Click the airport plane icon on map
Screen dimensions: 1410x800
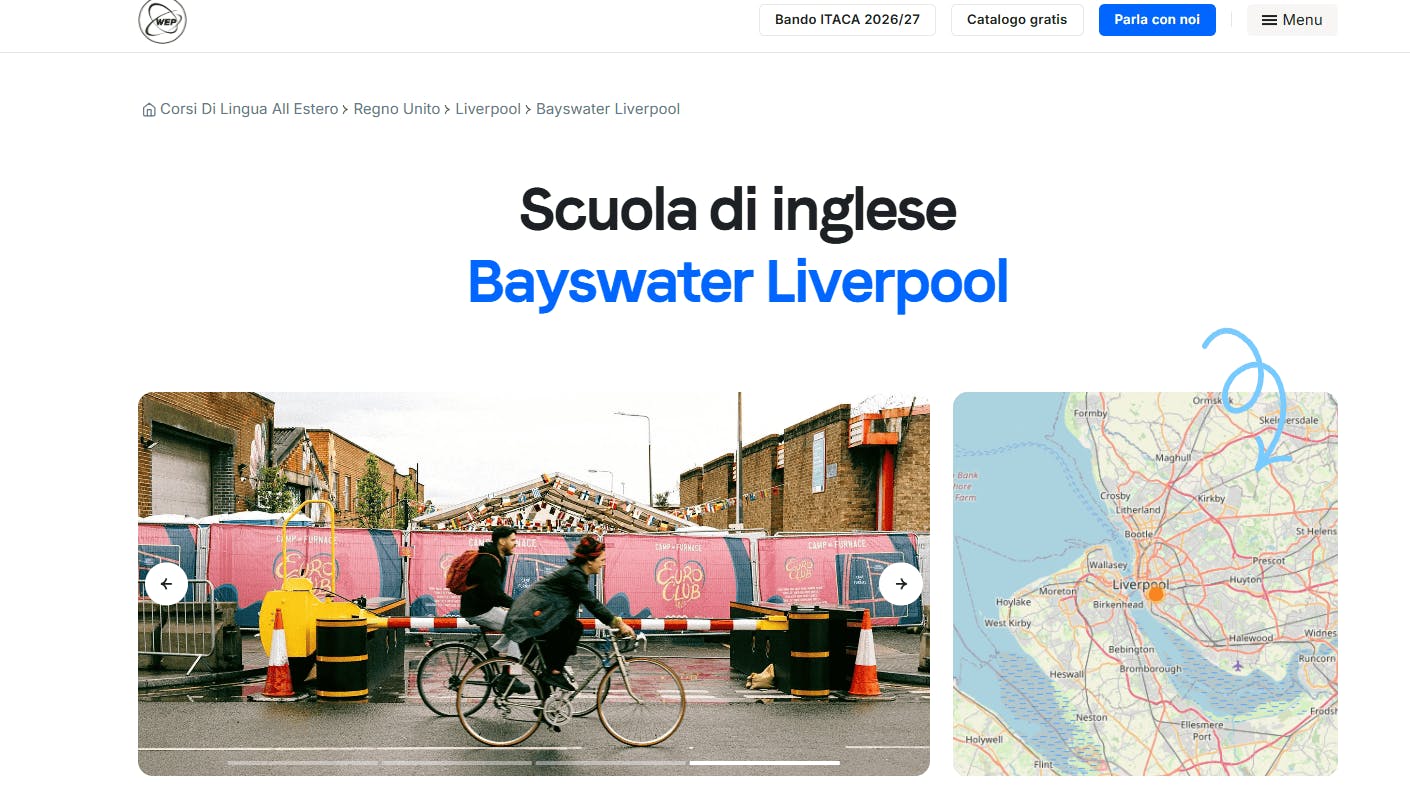coord(1238,666)
